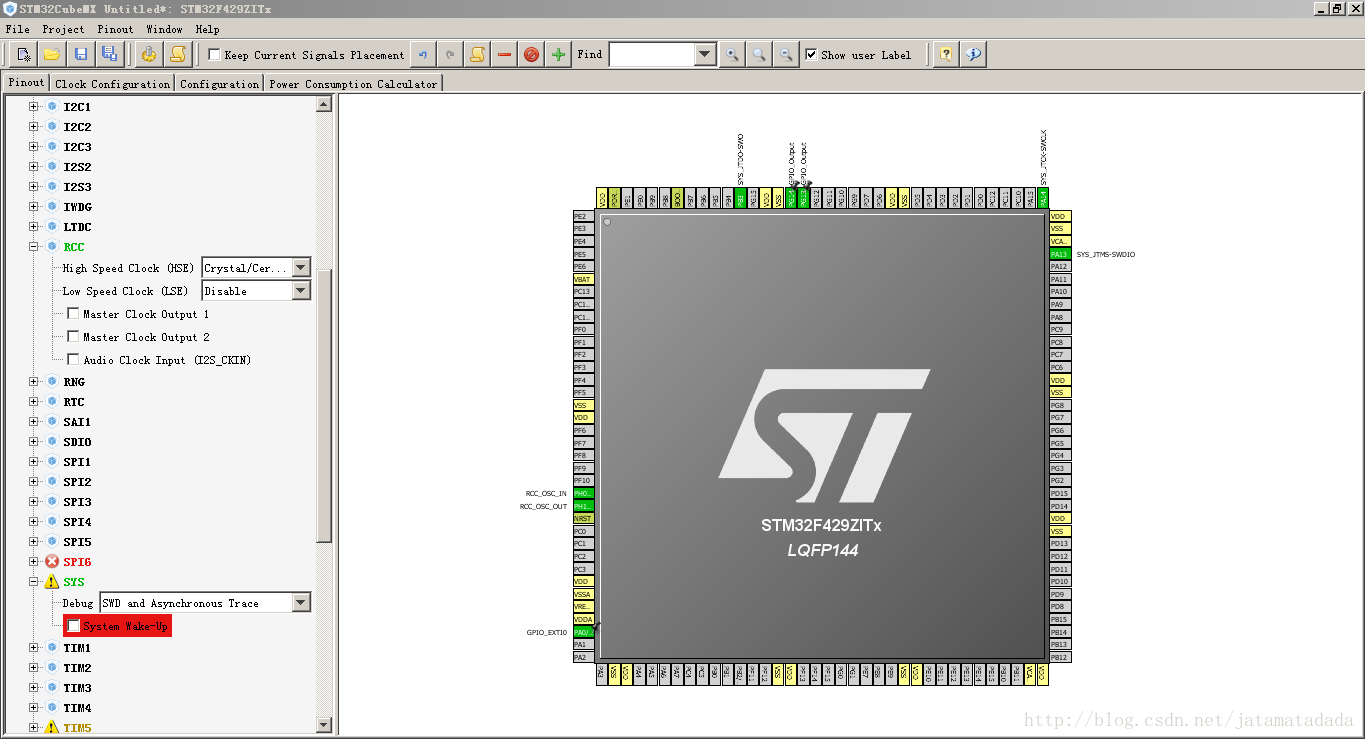The image size is (1365, 740).
Task: Click the PA0 GPIO_EXTI0 pin
Action: pyautogui.click(x=583, y=632)
